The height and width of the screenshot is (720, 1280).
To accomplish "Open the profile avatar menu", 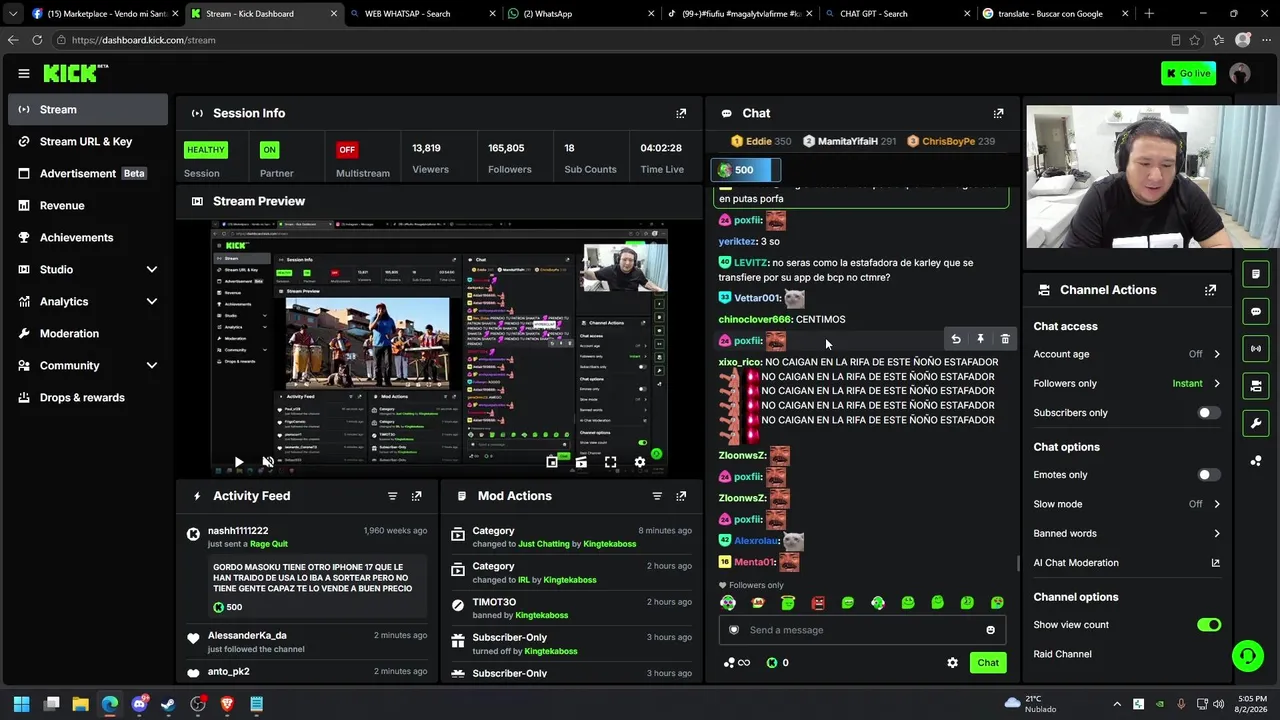I will tap(1240, 73).
